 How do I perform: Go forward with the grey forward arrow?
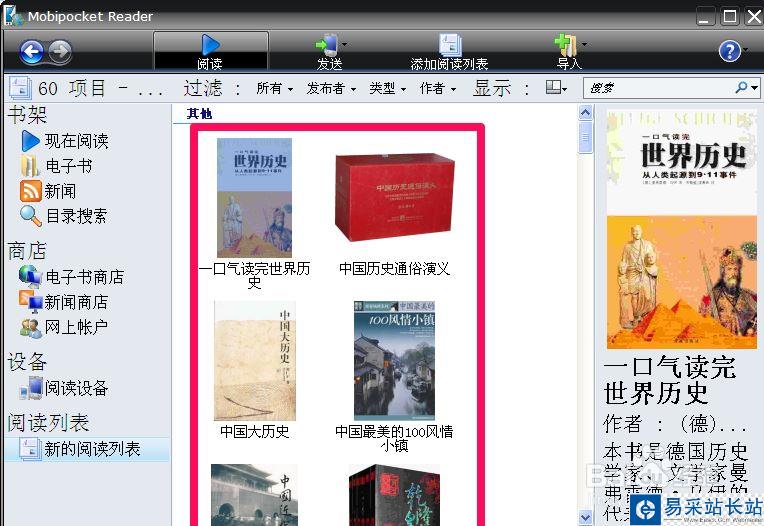coord(60,51)
